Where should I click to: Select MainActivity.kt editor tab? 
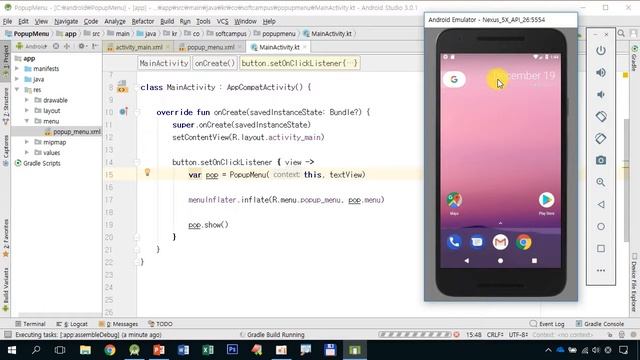279,47
